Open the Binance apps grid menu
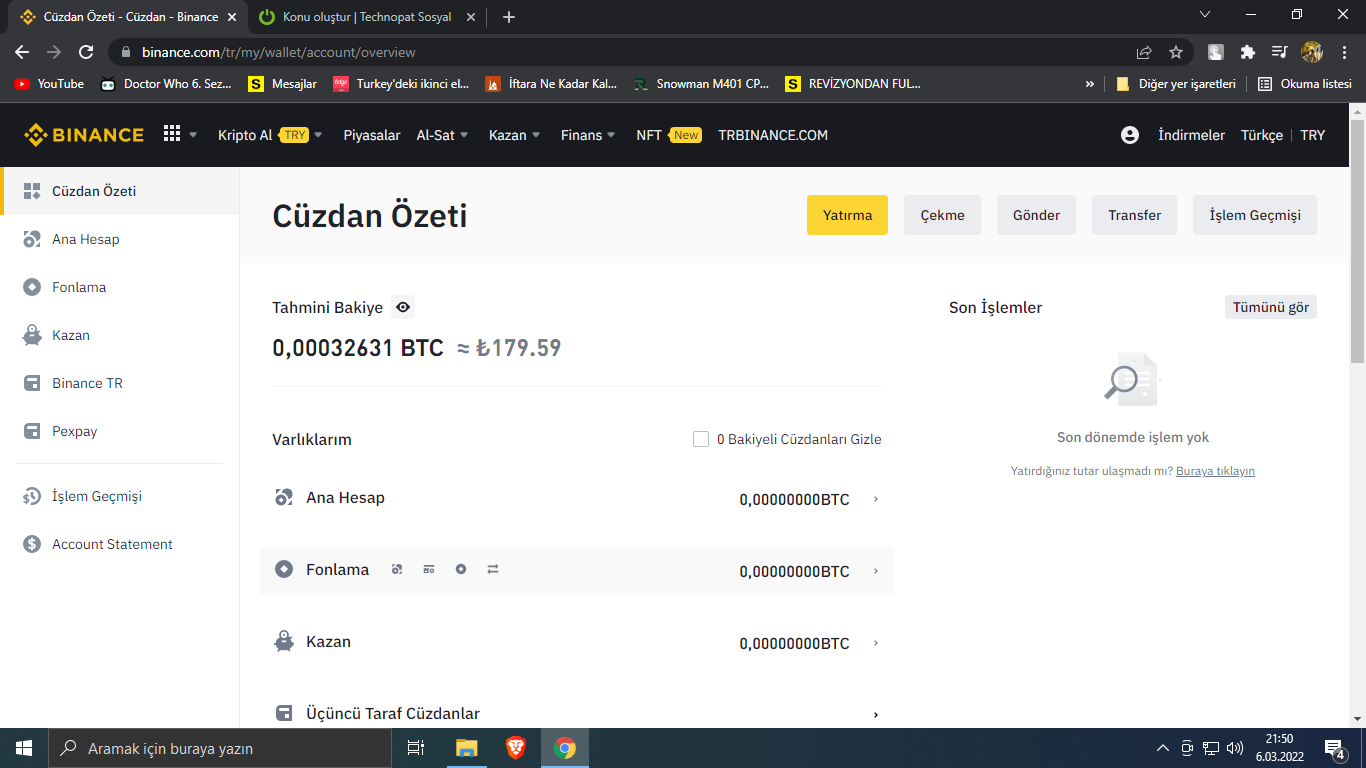The width and height of the screenshot is (1366, 768). 172,134
